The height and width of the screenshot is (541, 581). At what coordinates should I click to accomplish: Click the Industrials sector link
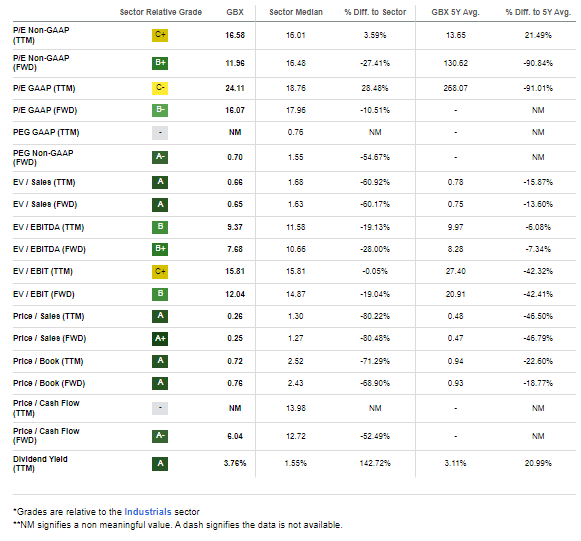point(147,512)
